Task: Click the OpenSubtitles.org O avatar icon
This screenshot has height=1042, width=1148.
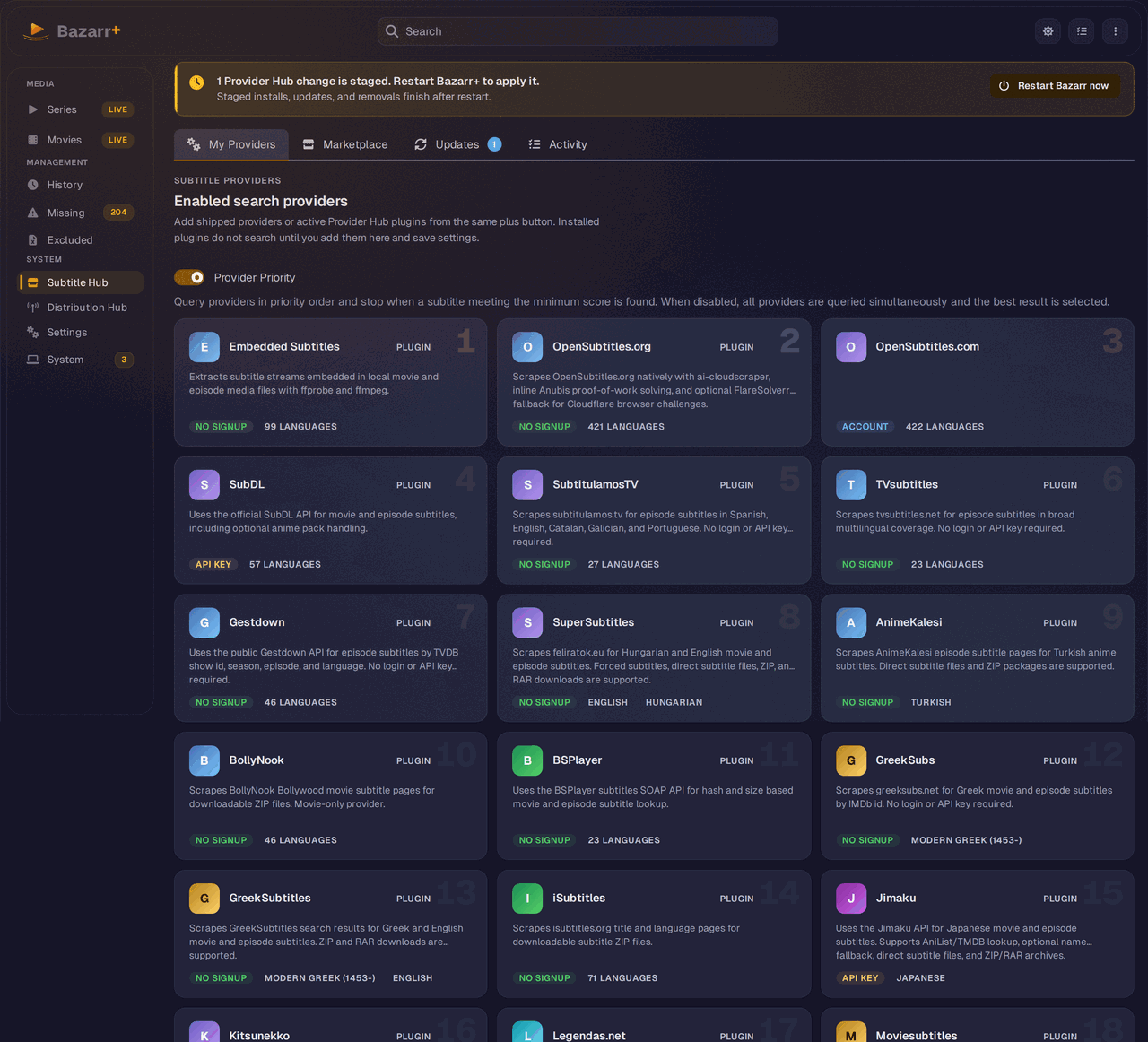Action: [x=527, y=347]
